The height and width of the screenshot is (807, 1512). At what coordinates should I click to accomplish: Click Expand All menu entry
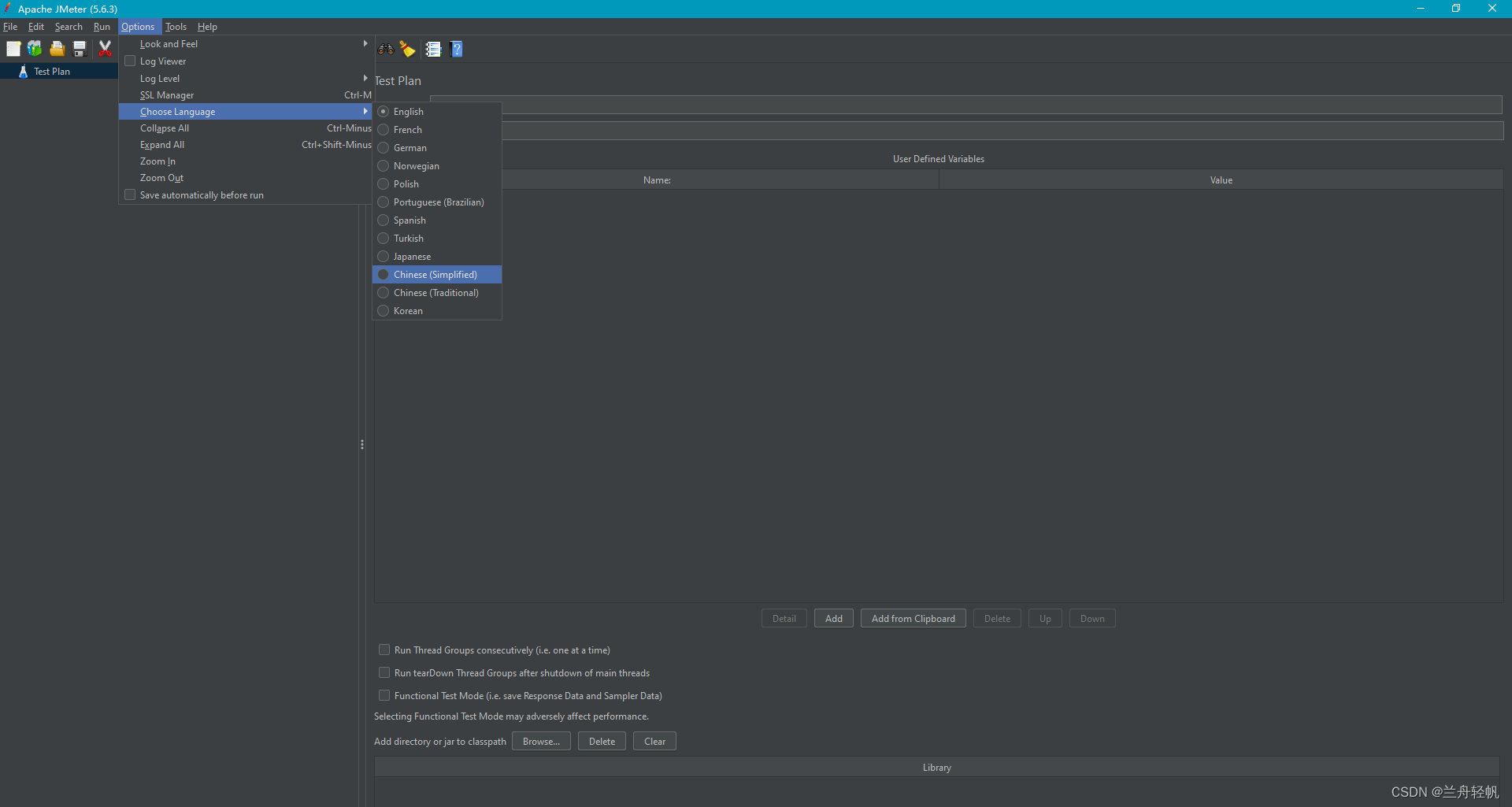pos(245,145)
